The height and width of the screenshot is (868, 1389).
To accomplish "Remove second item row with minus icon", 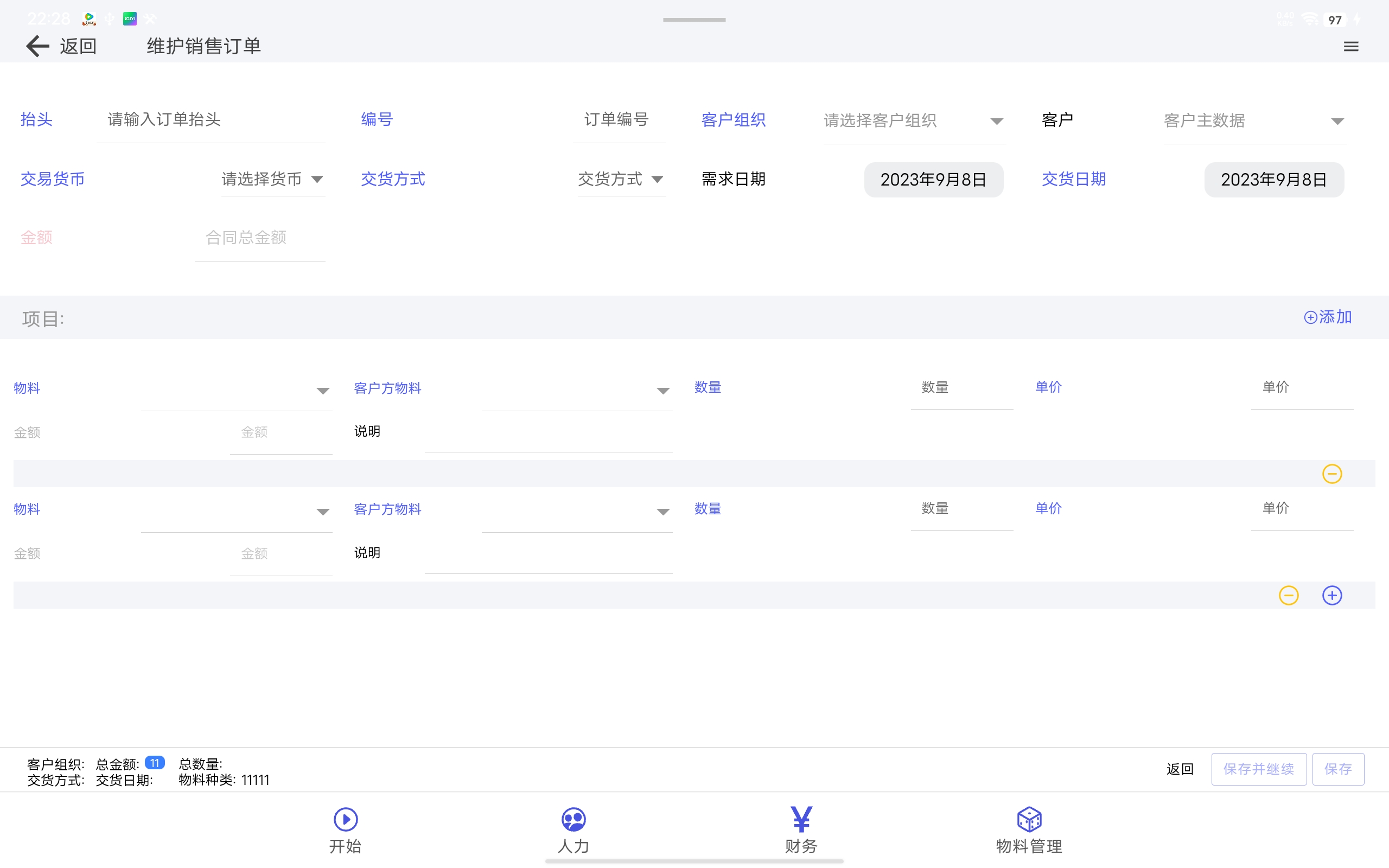I will click(x=1288, y=595).
